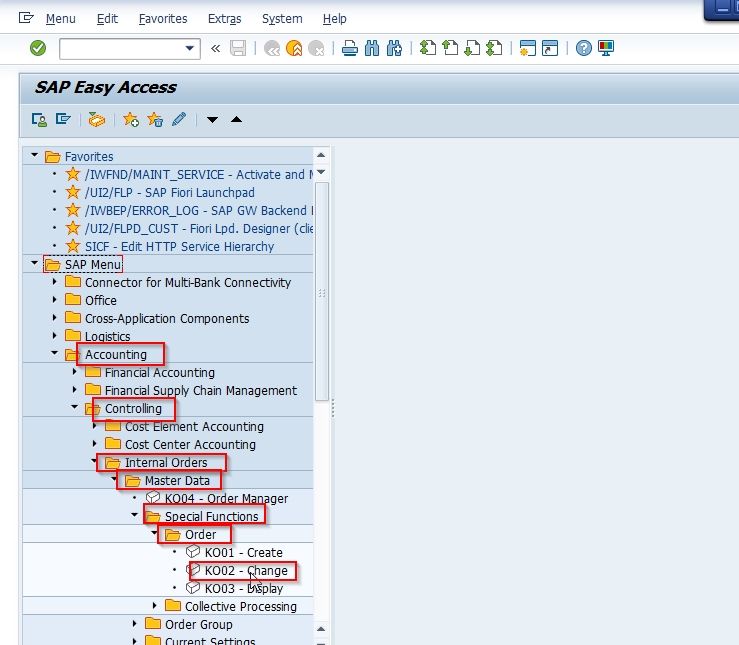The image size is (739, 645).
Task: Click the Move Favorites Down arrow
Action: [213, 120]
